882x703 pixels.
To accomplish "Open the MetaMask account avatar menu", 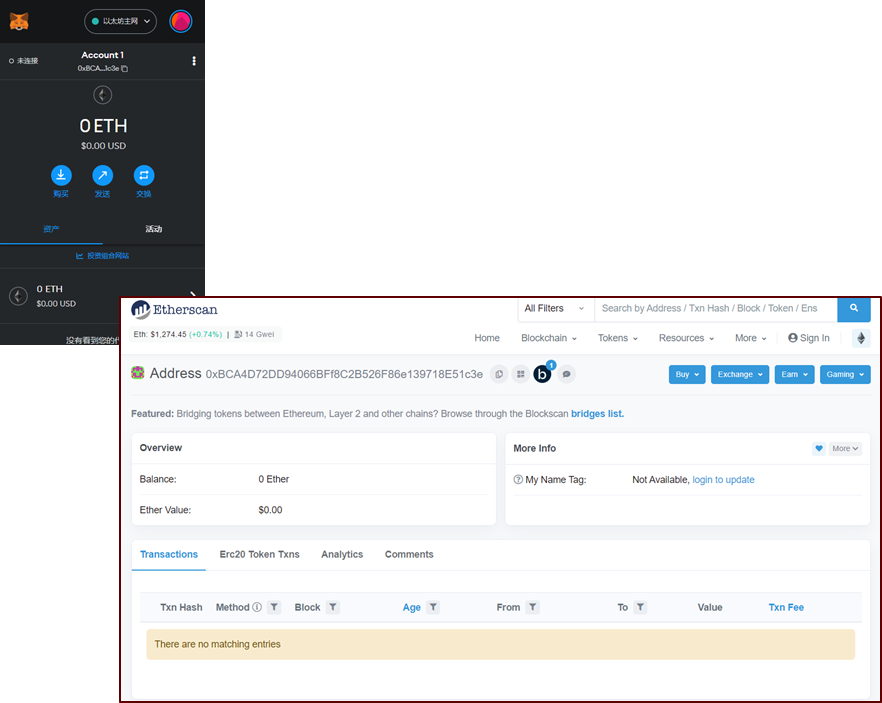I will click(181, 21).
